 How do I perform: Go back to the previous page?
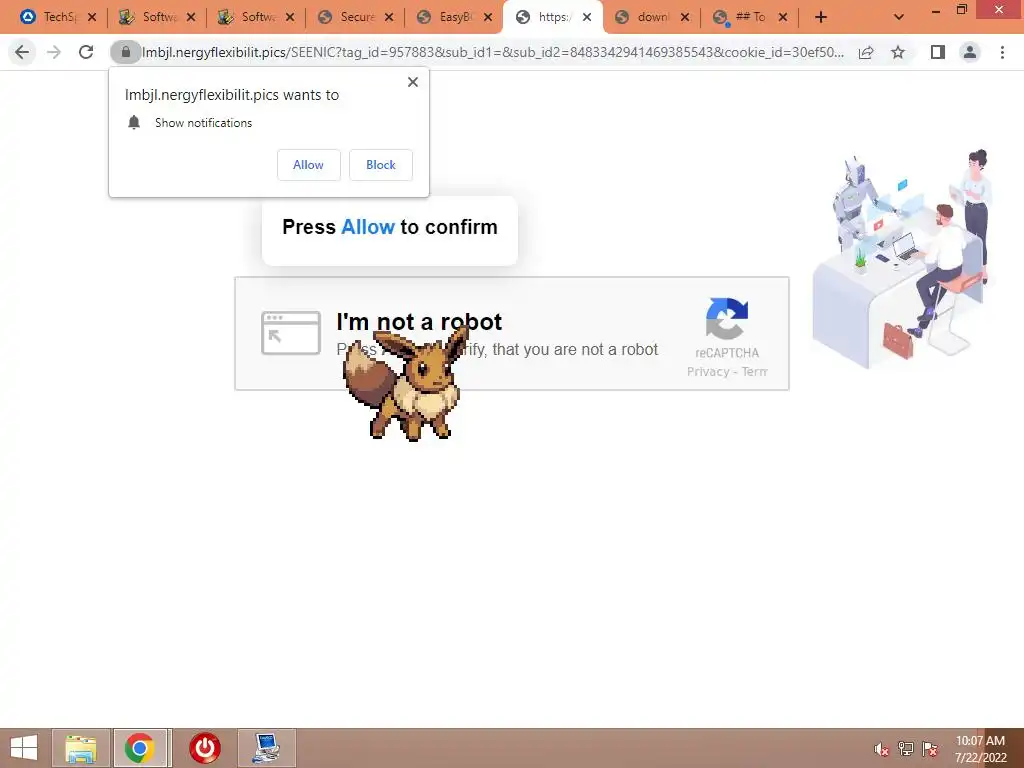coord(22,52)
